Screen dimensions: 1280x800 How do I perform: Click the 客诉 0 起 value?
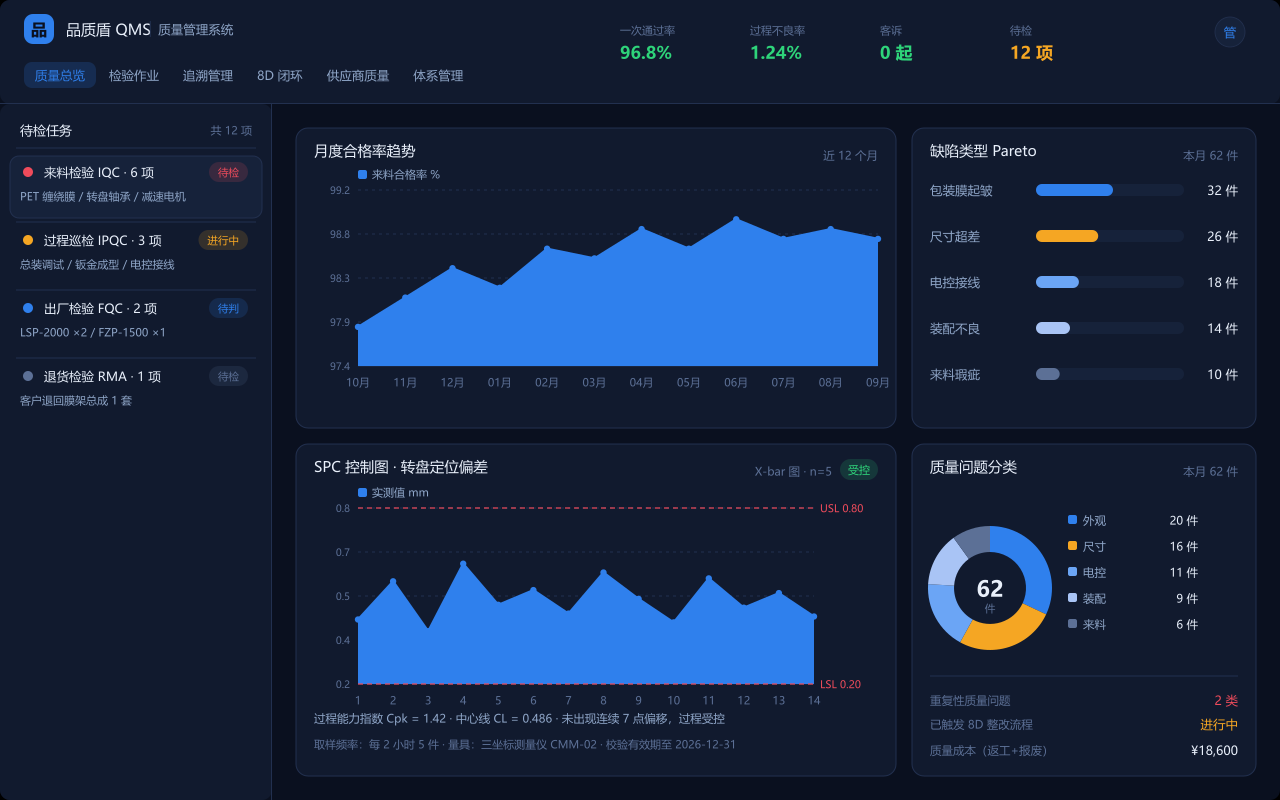896,53
